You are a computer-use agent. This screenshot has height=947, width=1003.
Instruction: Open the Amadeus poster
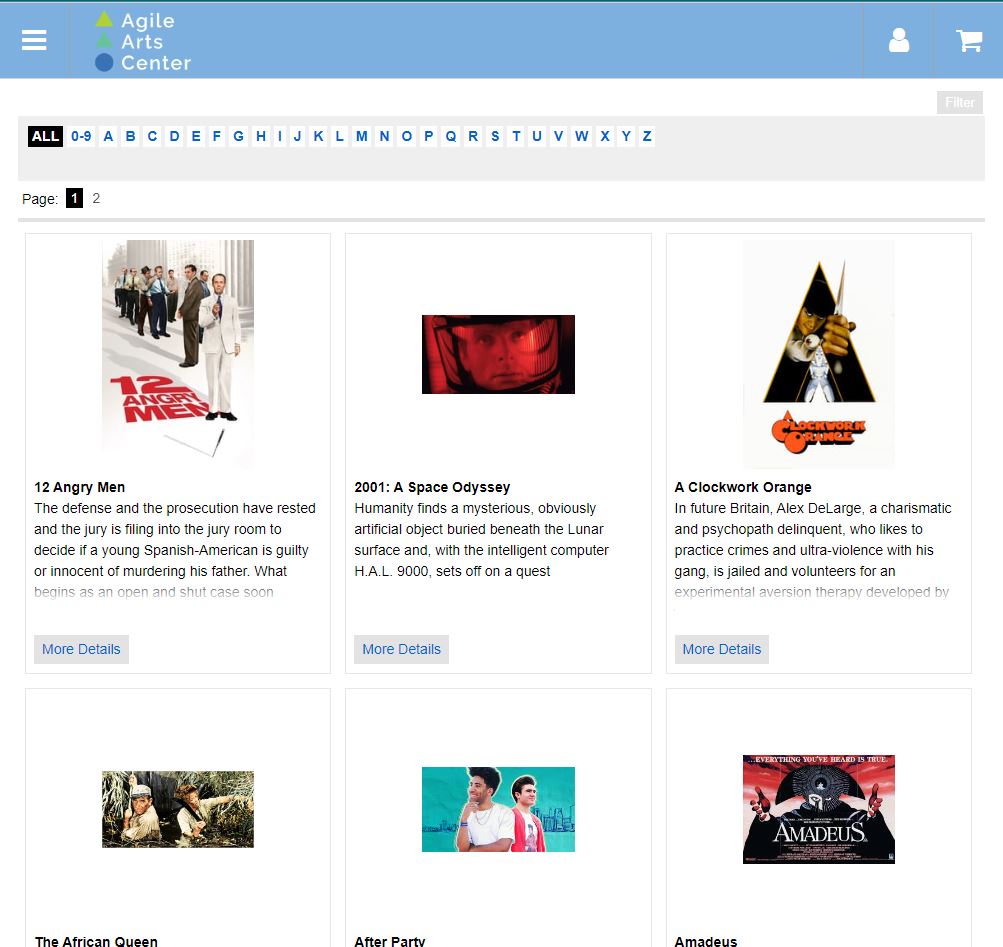[819, 809]
